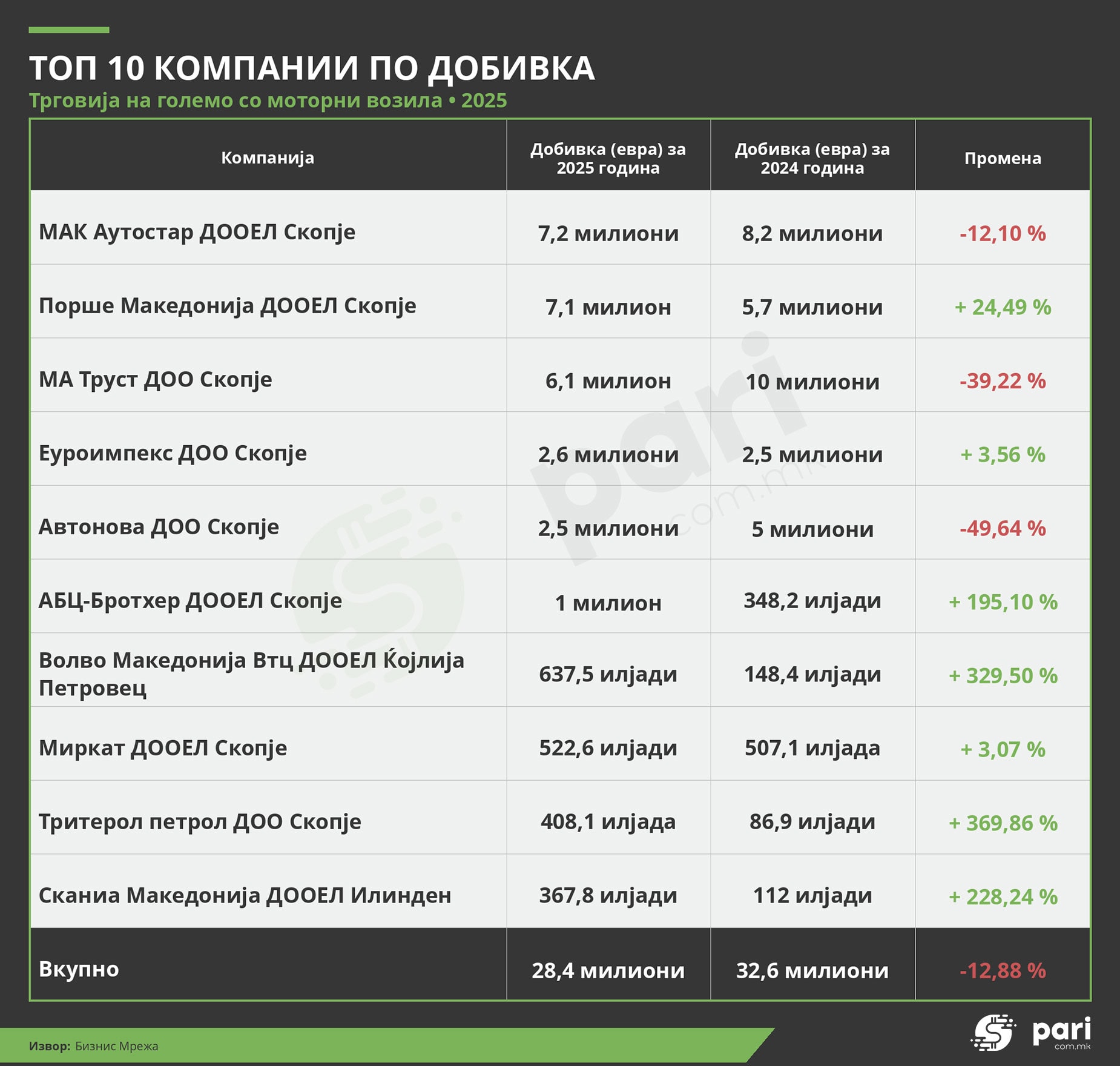This screenshot has width=1120, height=1066.
Task: Select 'Порше Македонија ДООЕЛ Скопје' company name
Action: click(x=228, y=306)
